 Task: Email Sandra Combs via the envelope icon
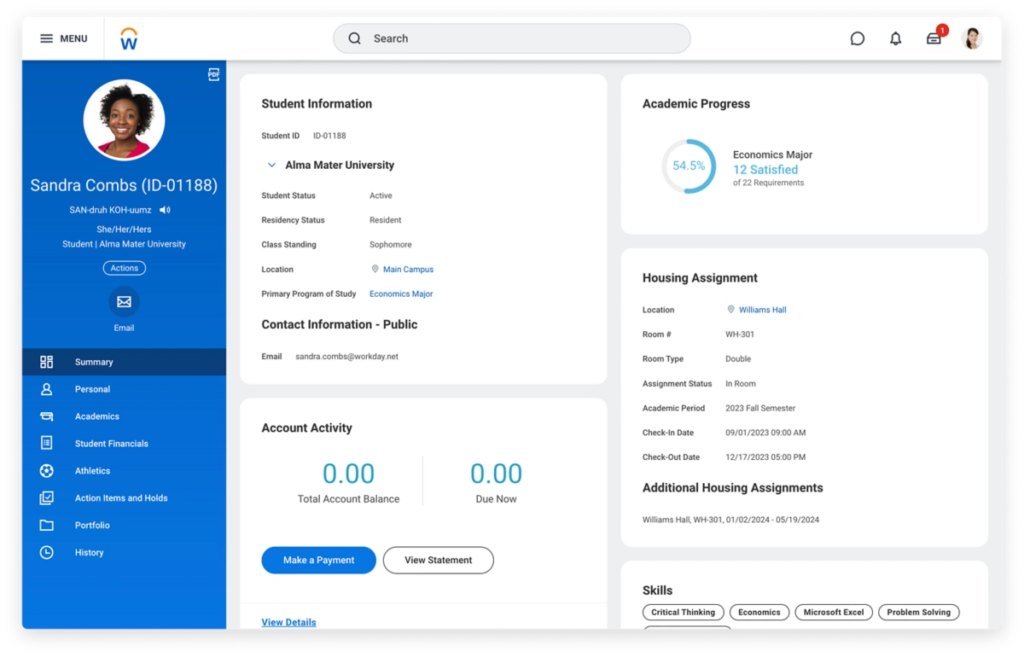coord(123,301)
